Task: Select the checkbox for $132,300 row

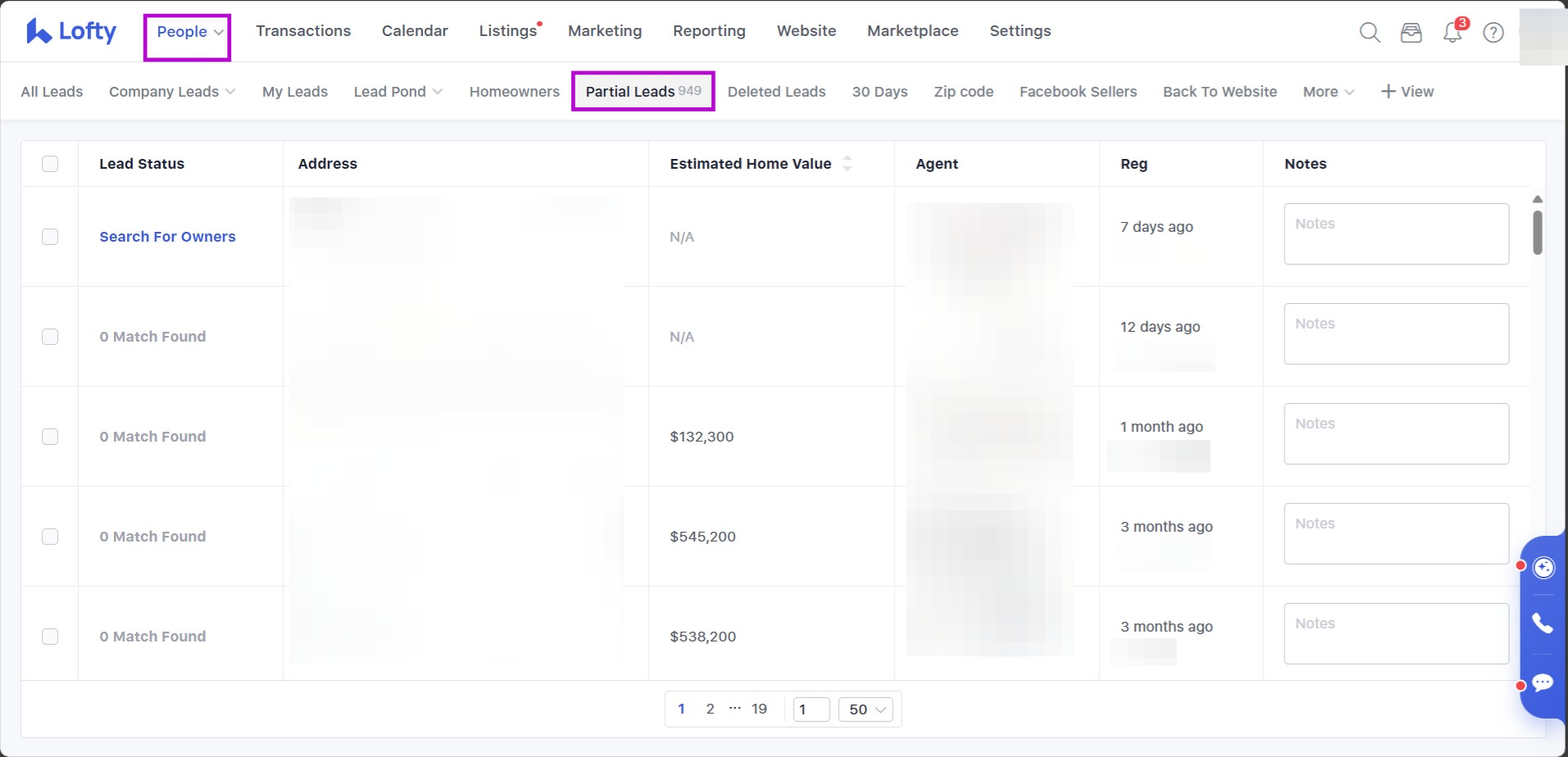Action: 50,437
